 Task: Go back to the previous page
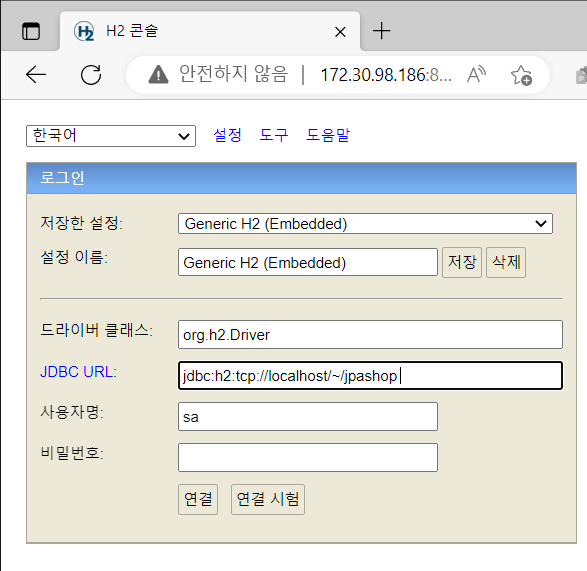coord(36,75)
